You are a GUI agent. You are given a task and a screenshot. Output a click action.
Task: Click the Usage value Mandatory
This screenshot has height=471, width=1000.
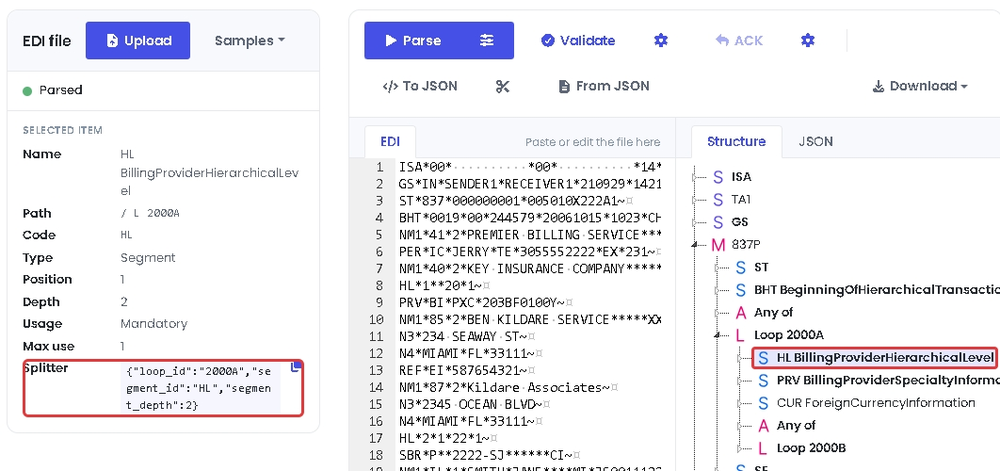coord(154,324)
